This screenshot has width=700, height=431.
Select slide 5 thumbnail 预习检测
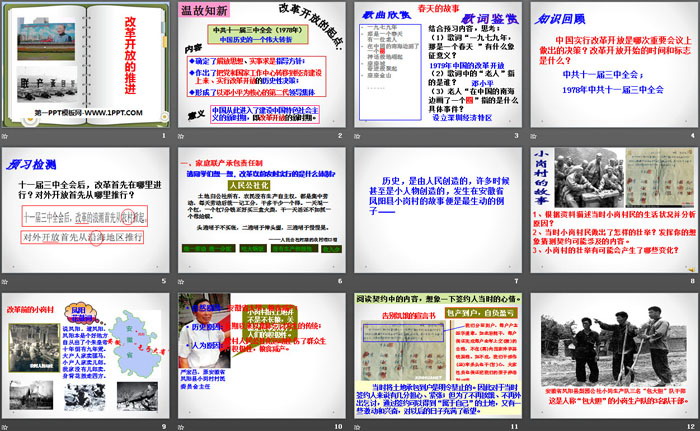coord(86,210)
